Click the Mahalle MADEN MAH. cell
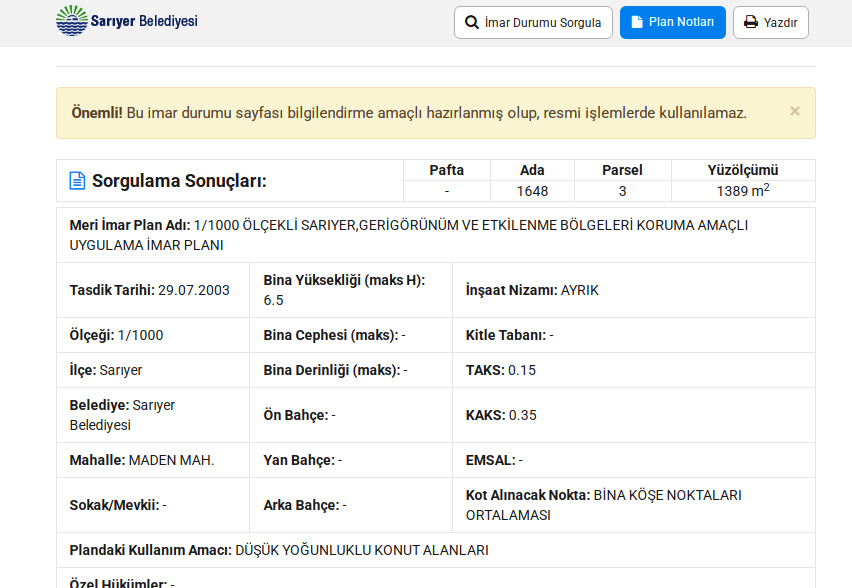852x588 pixels. click(x=153, y=460)
